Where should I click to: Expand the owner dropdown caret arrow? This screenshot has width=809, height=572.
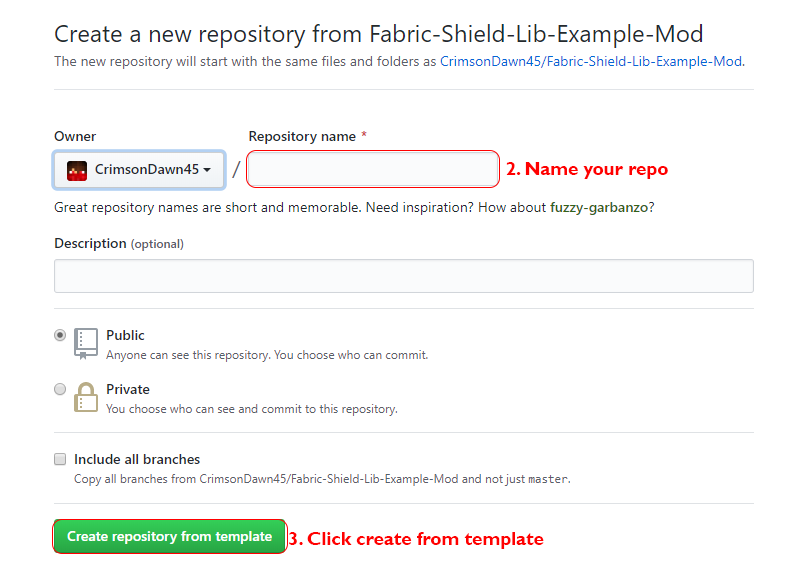click(207, 170)
